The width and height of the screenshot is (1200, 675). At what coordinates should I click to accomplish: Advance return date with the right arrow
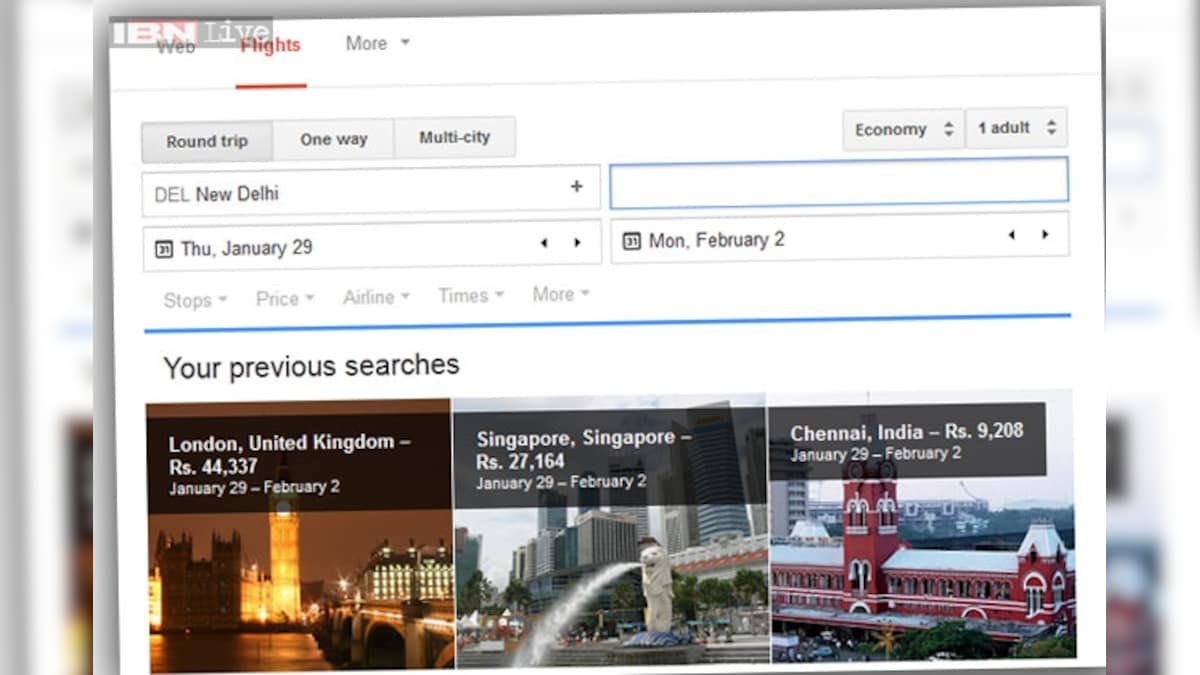(1046, 235)
